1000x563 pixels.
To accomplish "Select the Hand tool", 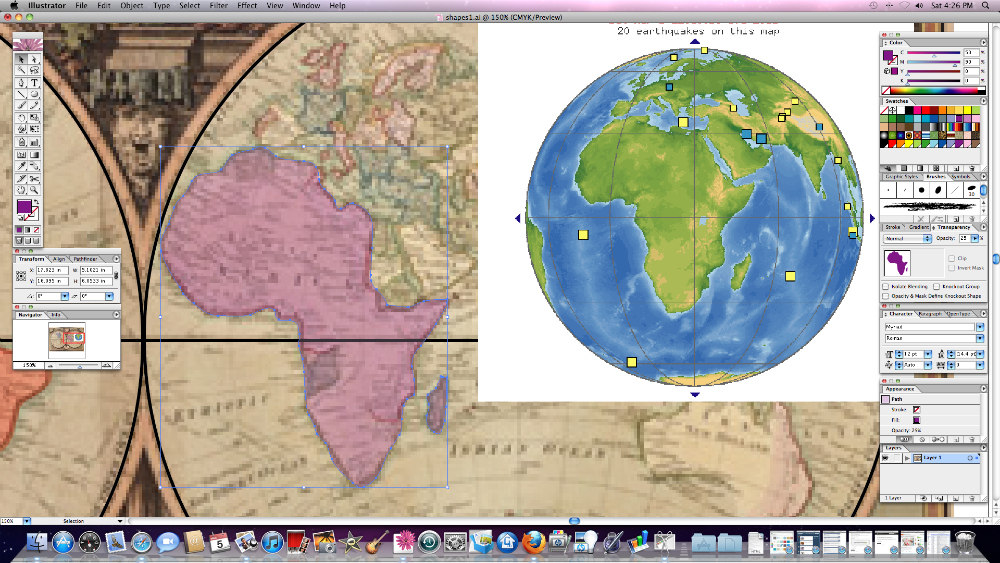I will (x=21, y=190).
